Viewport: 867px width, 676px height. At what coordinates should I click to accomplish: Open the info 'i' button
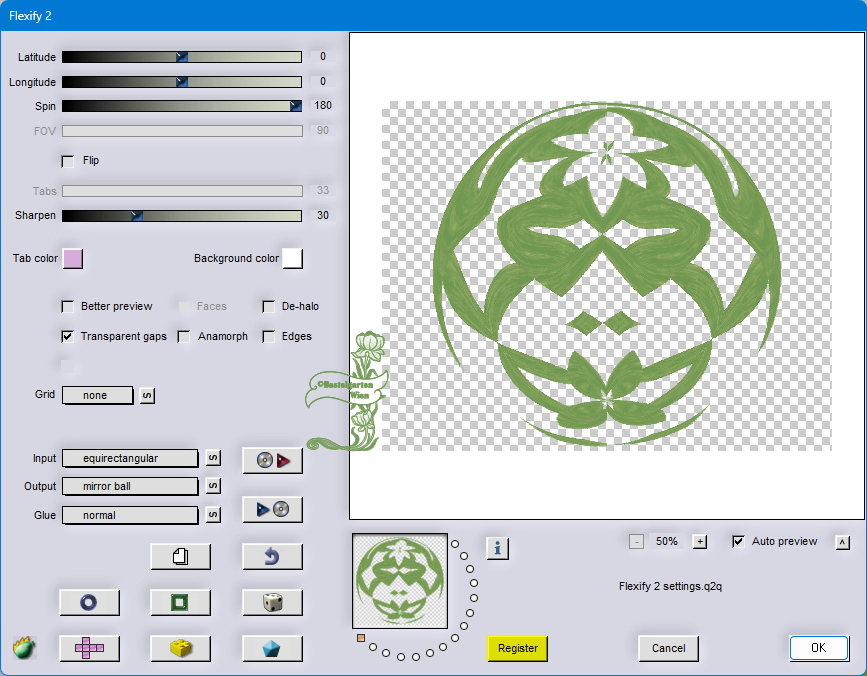coord(498,548)
